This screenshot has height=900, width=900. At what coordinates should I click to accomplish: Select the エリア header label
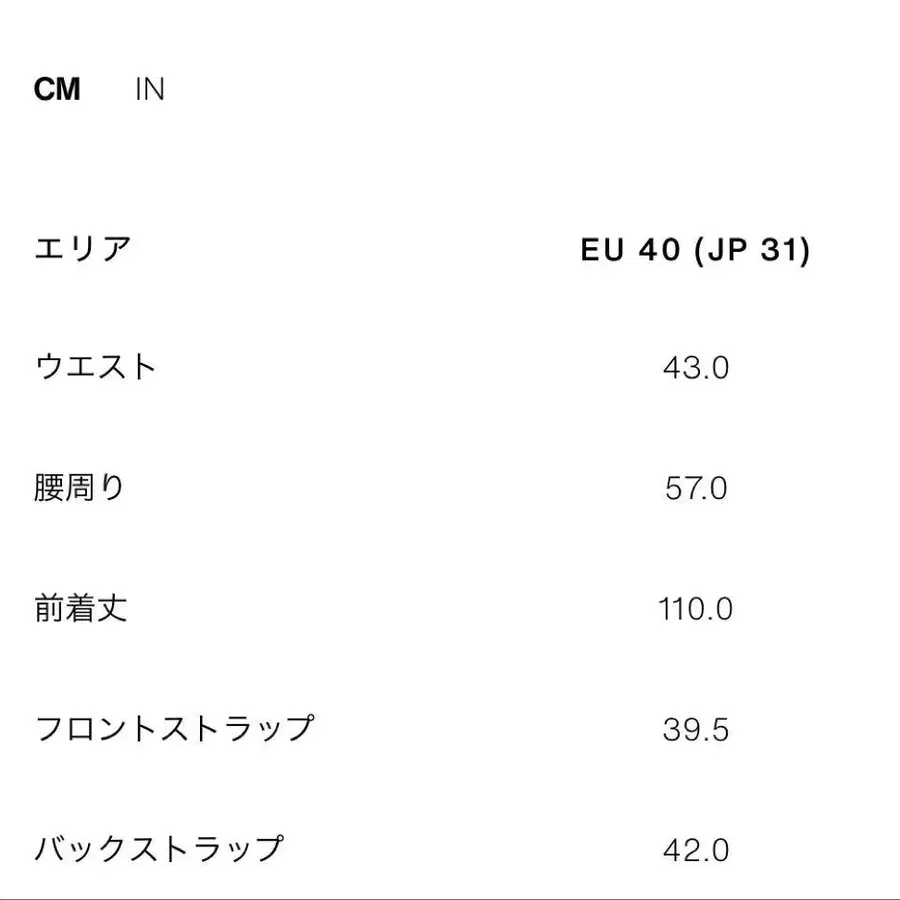85,247
